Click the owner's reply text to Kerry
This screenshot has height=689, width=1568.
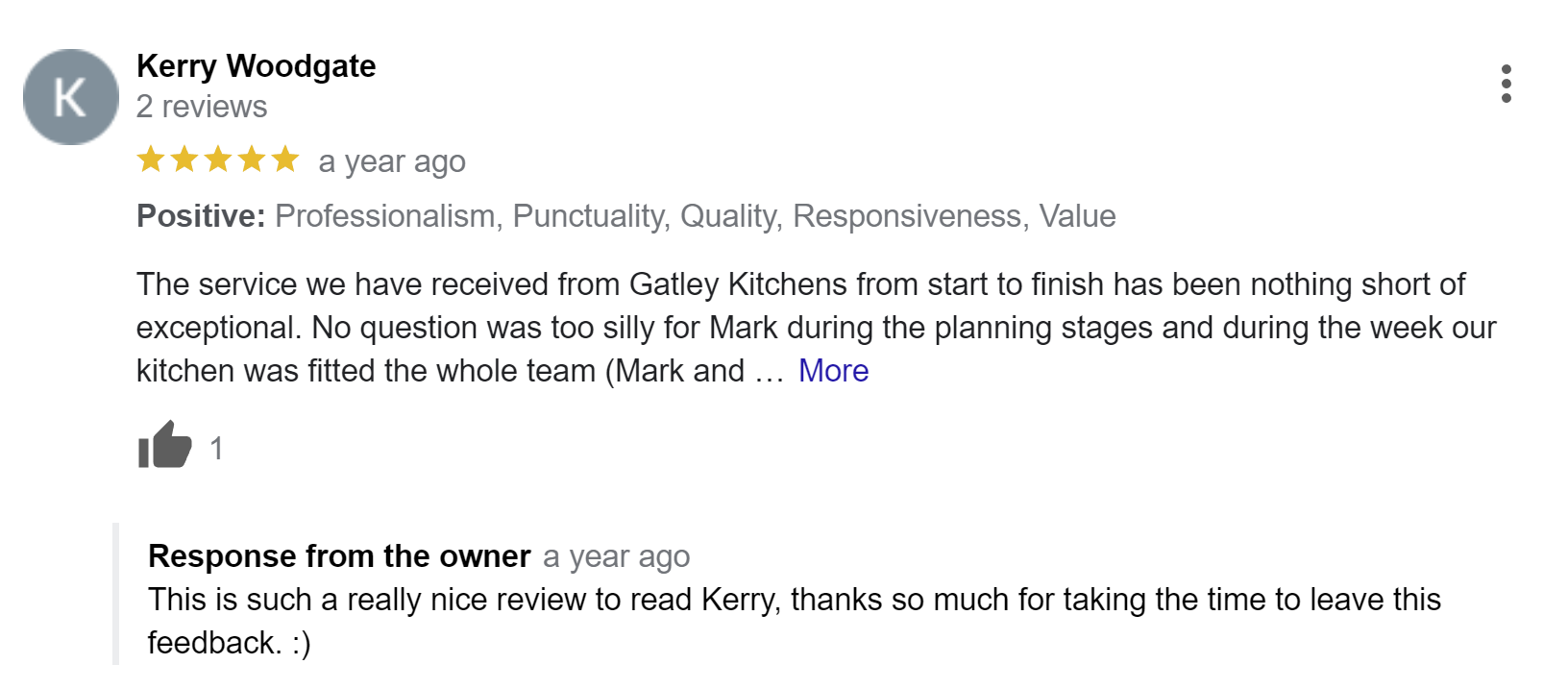tap(794, 601)
